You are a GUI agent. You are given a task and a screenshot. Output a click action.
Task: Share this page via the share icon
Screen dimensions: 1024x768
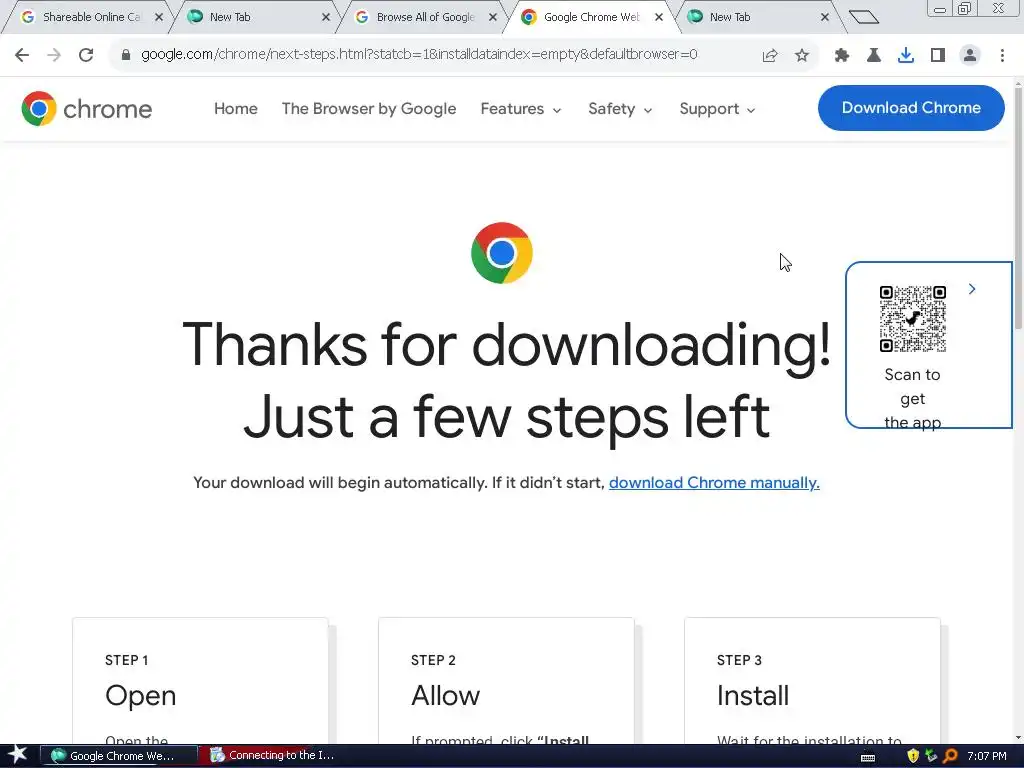[770, 56]
